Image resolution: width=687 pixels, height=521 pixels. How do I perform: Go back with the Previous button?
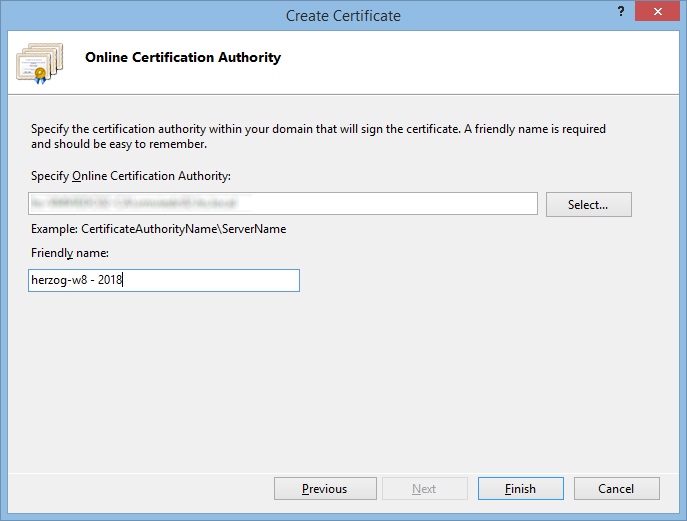pos(324,489)
